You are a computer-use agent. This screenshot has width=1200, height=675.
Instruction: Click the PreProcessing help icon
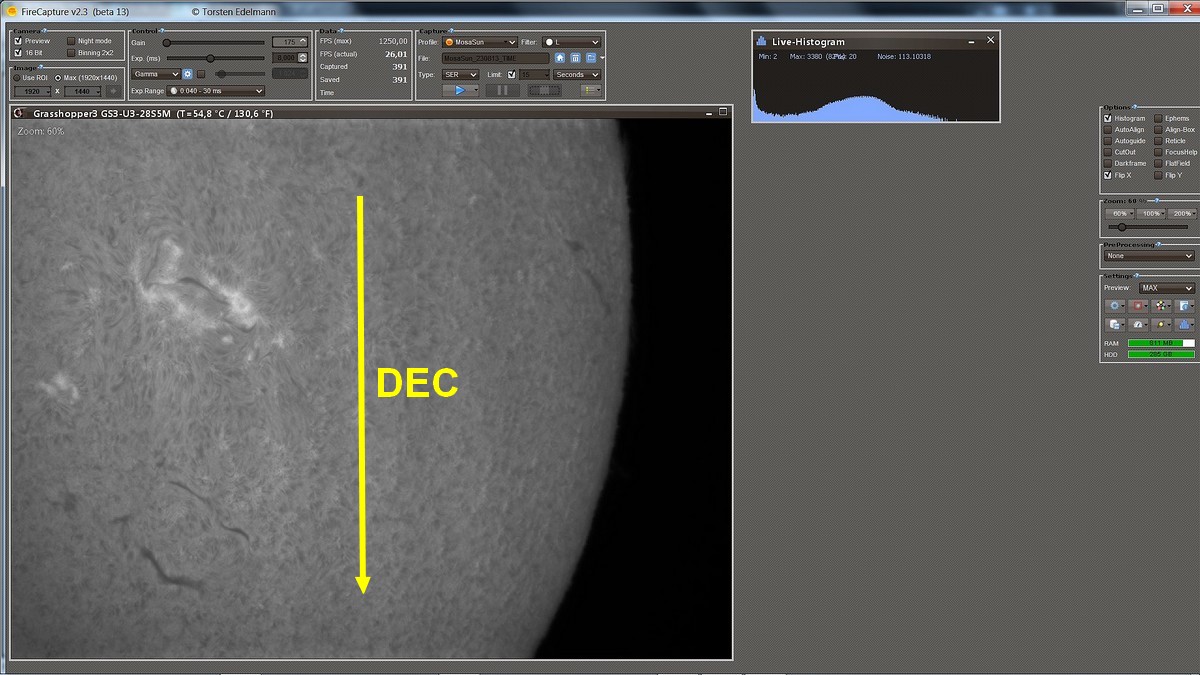coord(1158,244)
